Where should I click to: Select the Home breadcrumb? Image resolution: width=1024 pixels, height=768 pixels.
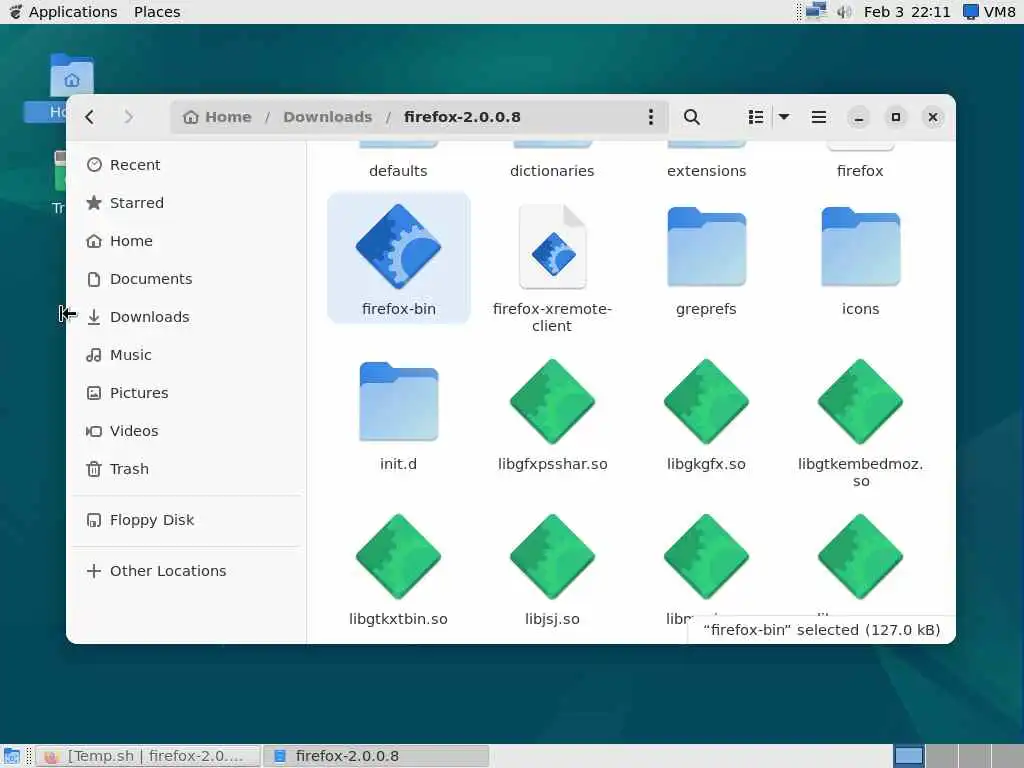(217, 117)
